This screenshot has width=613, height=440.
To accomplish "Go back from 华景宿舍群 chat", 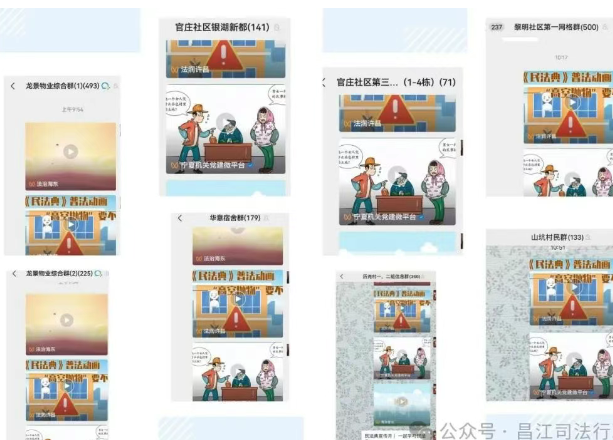I will tap(180, 218).
